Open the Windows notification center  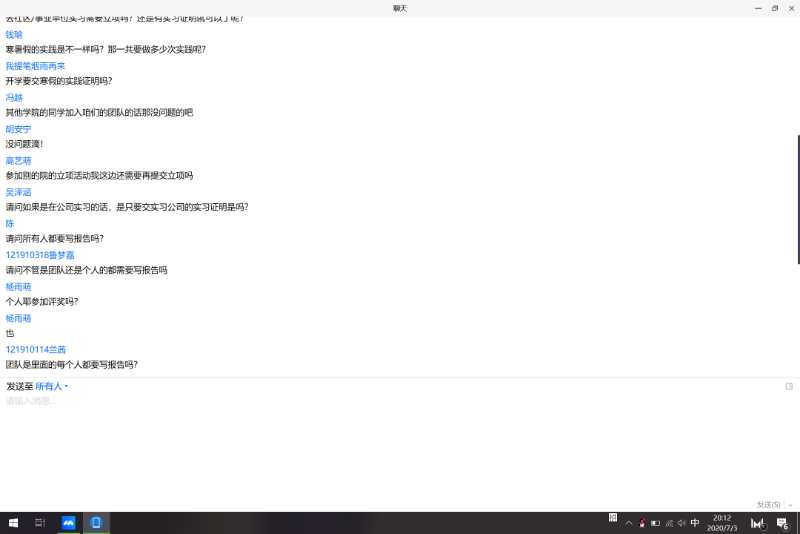click(x=782, y=523)
